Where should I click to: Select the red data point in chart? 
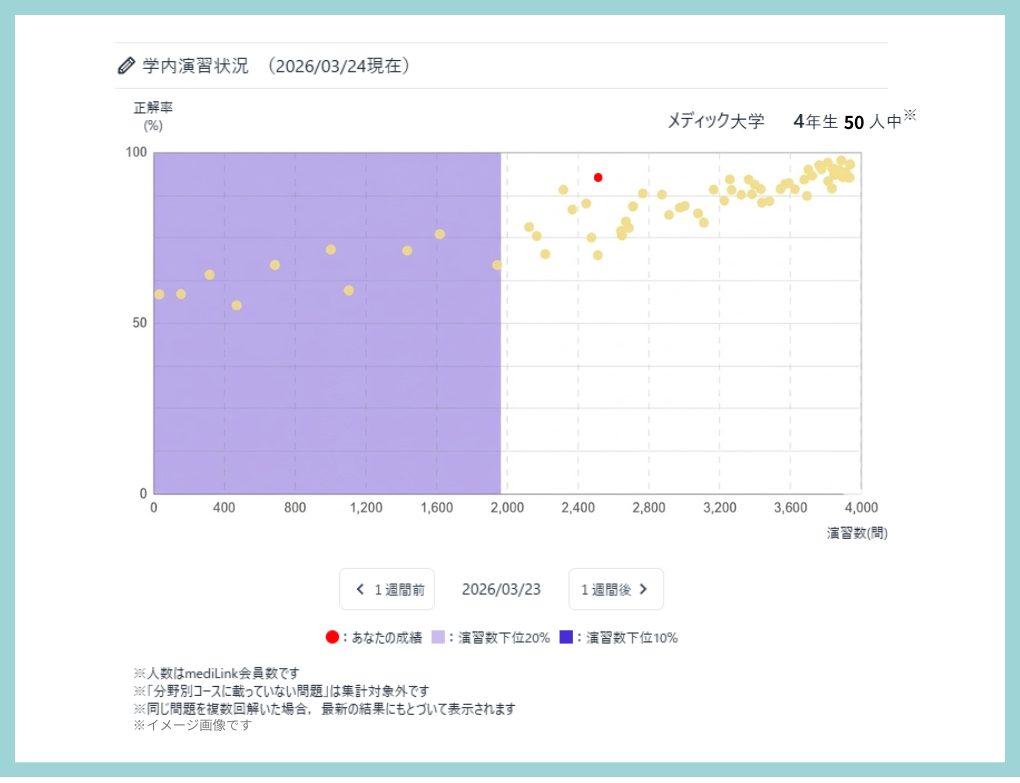598,177
